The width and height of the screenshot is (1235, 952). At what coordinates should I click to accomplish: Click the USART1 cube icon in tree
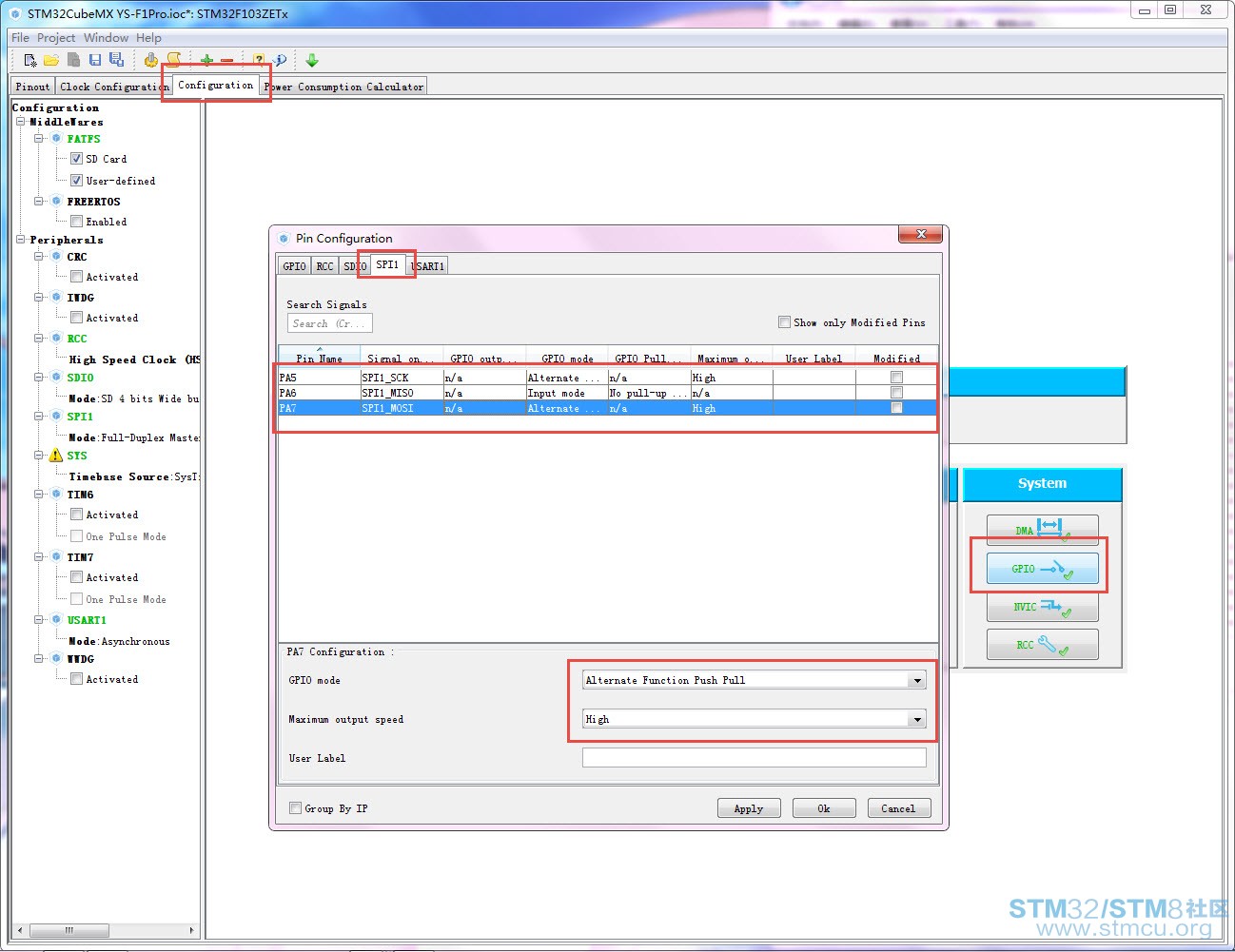click(56, 620)
